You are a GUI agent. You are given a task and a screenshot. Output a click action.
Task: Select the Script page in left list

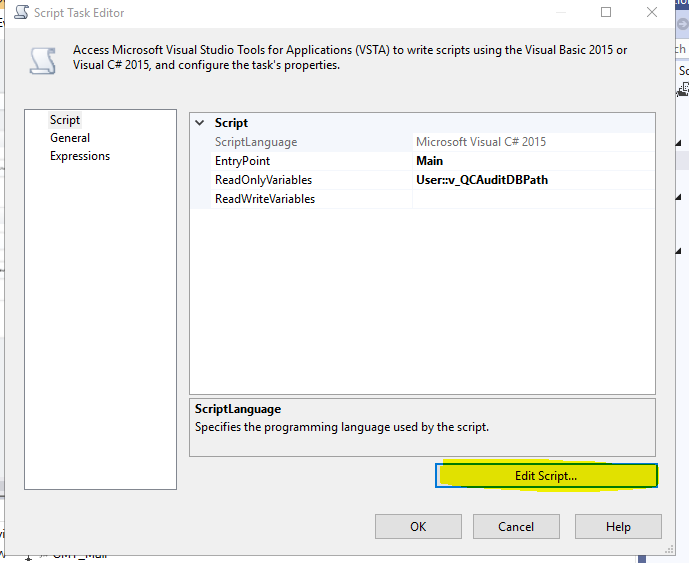coord(65,120)
